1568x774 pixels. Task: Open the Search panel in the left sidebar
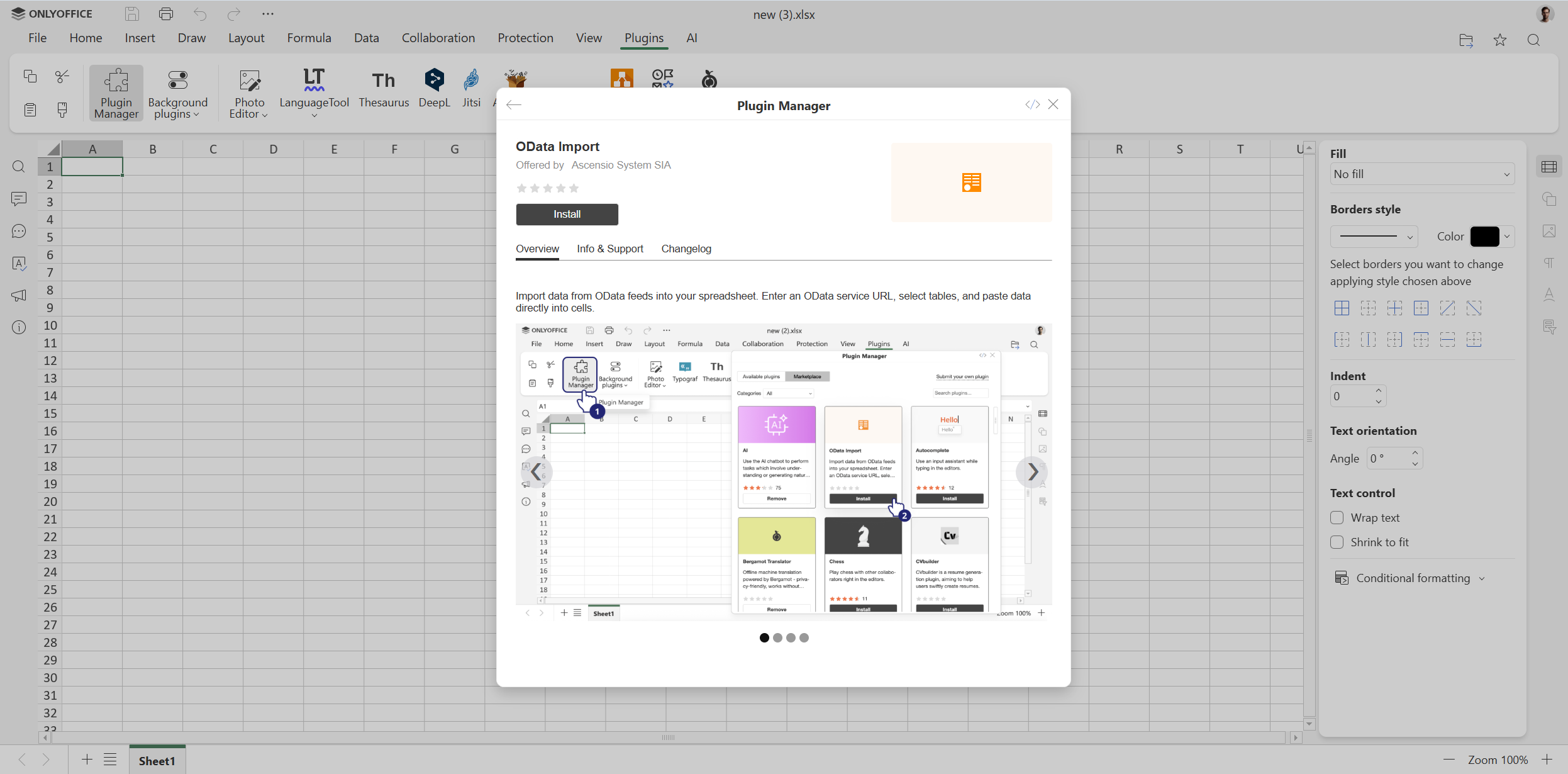(x=19, y=167)
